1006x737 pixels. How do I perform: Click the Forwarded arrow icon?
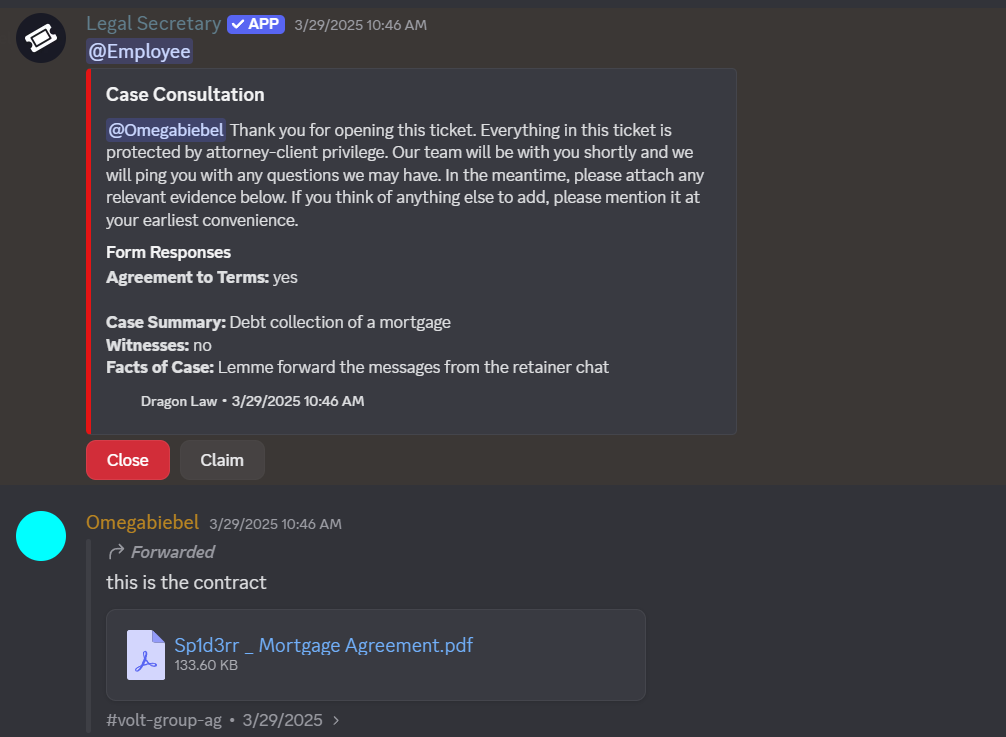tap(116, 552)
